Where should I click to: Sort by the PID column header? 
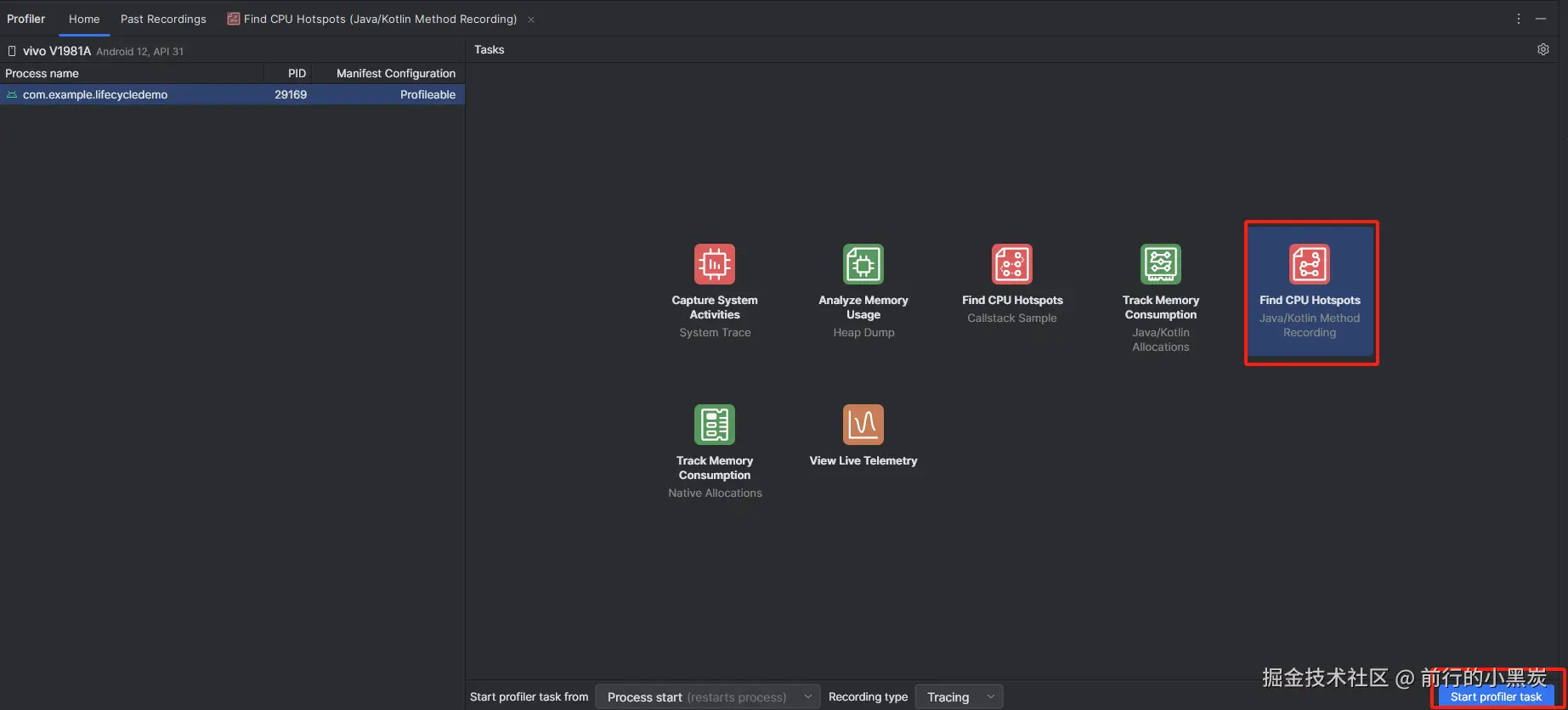click(x=297, y=74)
